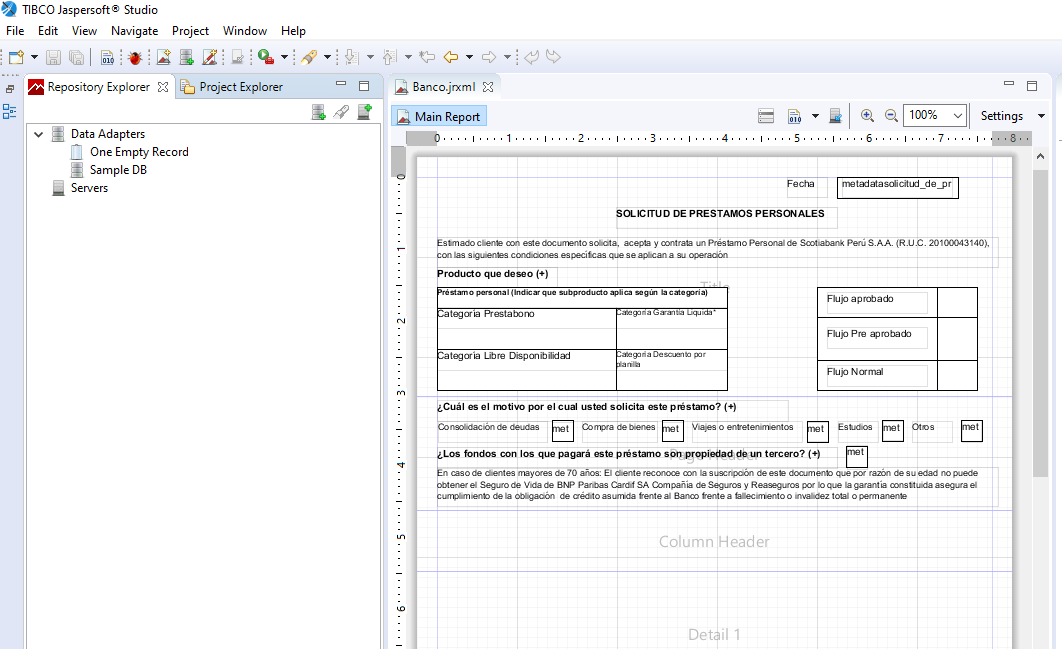Expand the run configuration dropdown arrow

pos(282,58)
